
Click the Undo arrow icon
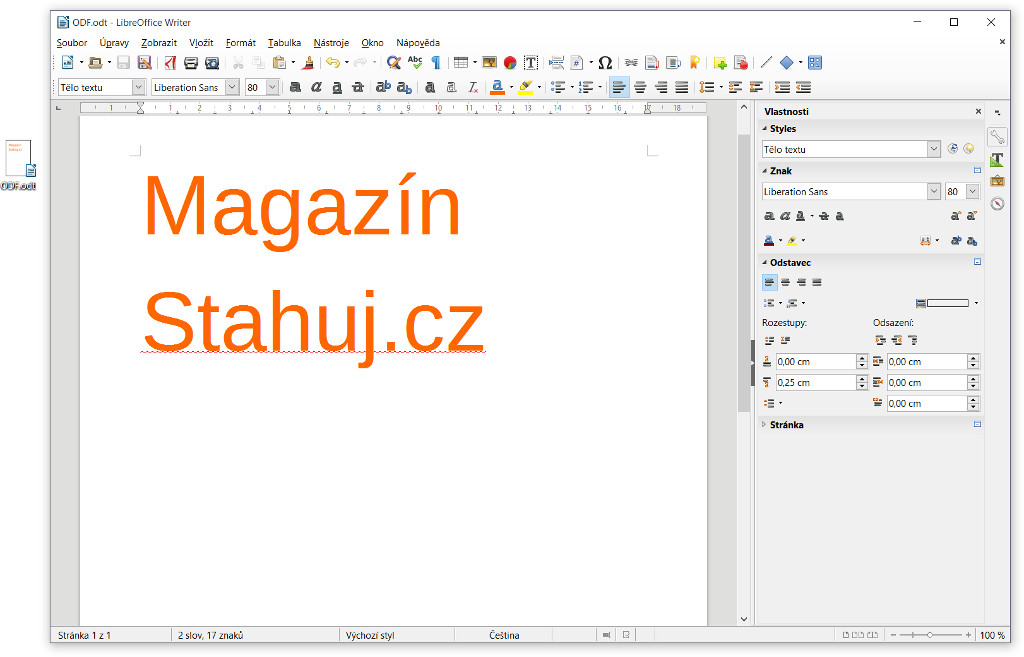pos(333,63)
